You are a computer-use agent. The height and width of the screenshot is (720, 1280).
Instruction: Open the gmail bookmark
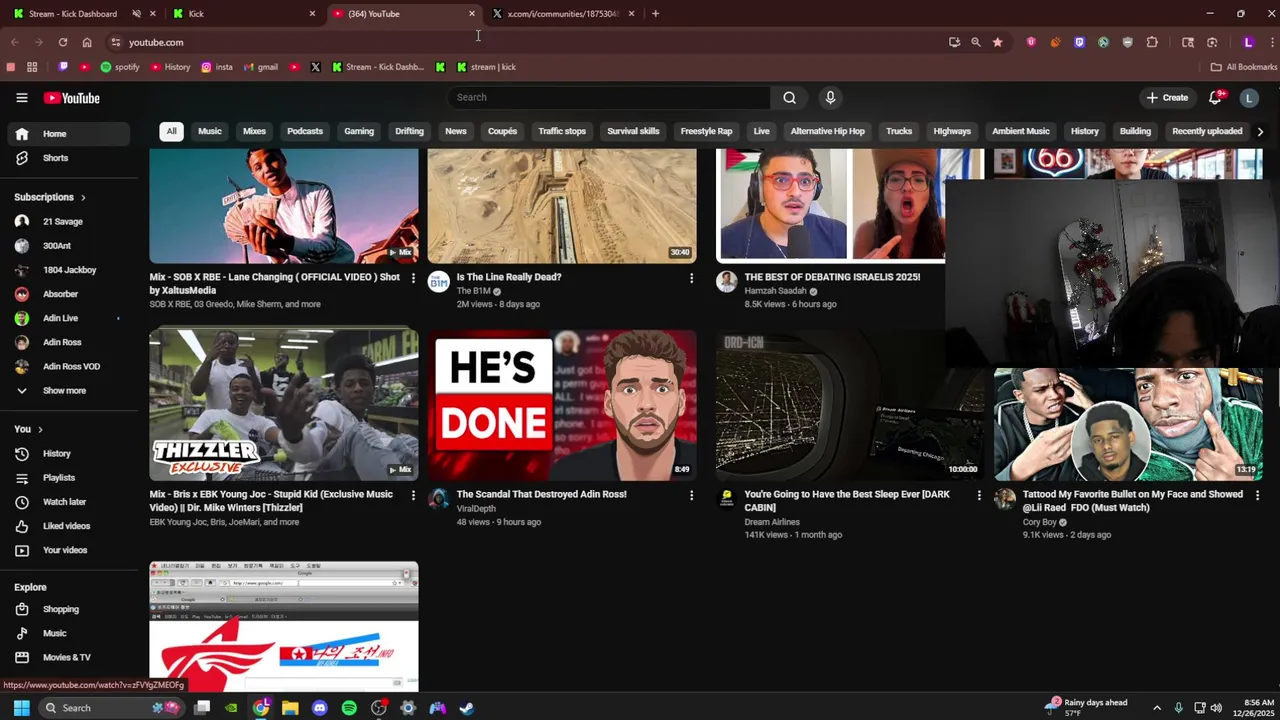(x=260, y=67)
